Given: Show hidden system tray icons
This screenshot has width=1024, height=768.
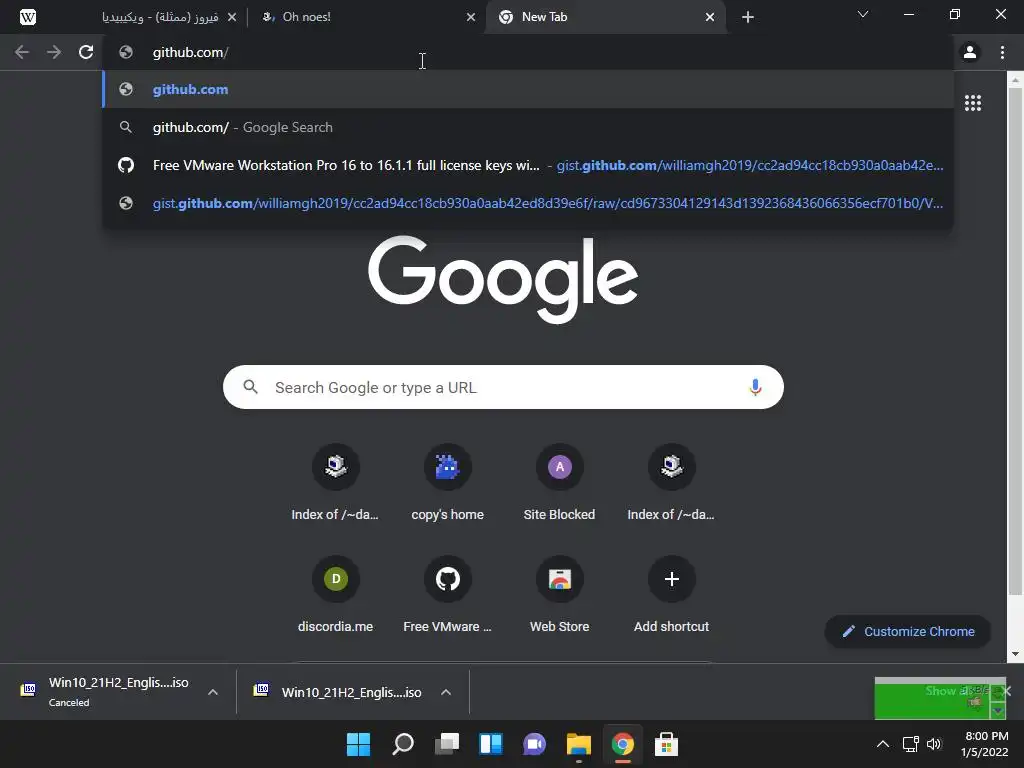Looking at the screenshot, I should coord(882,744).
